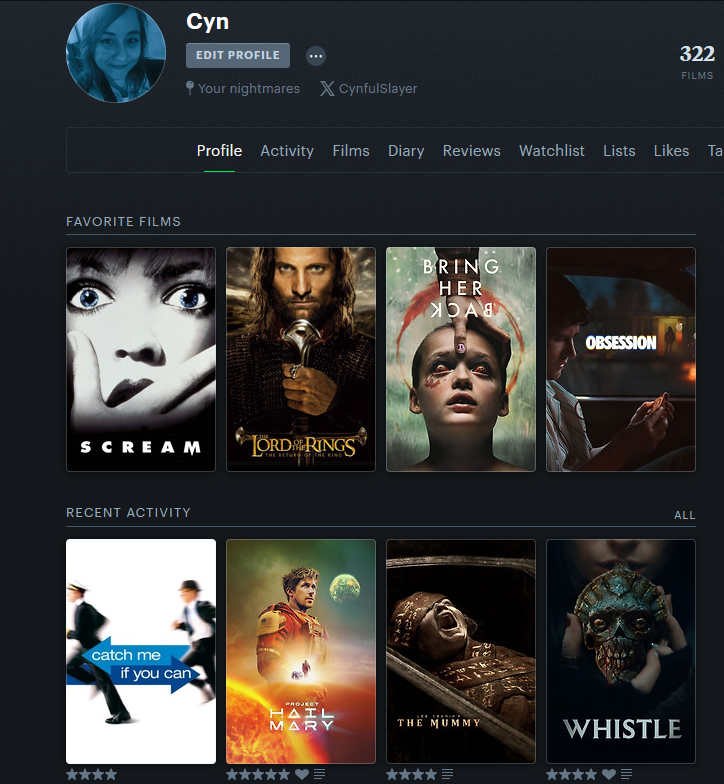Click the X (Twitter) logo icon
This screenshot has width=724, height=784.
click(x=327, y=88)
